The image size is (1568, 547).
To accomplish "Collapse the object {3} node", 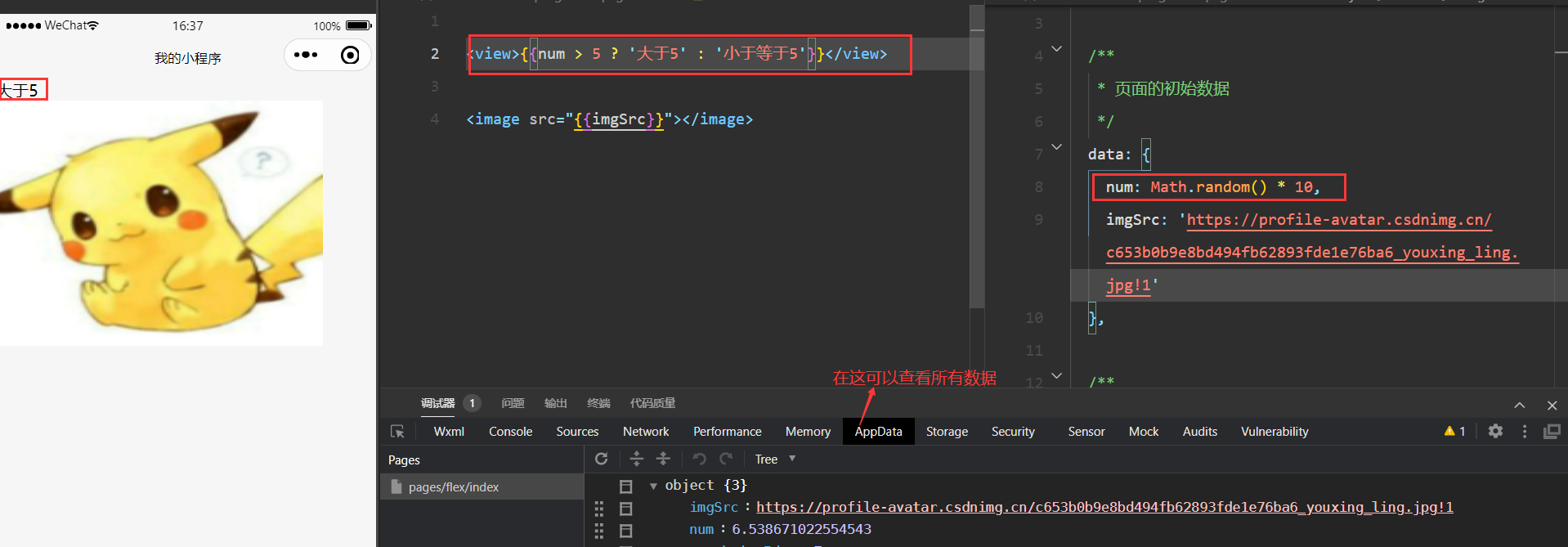I will [653, 486].
